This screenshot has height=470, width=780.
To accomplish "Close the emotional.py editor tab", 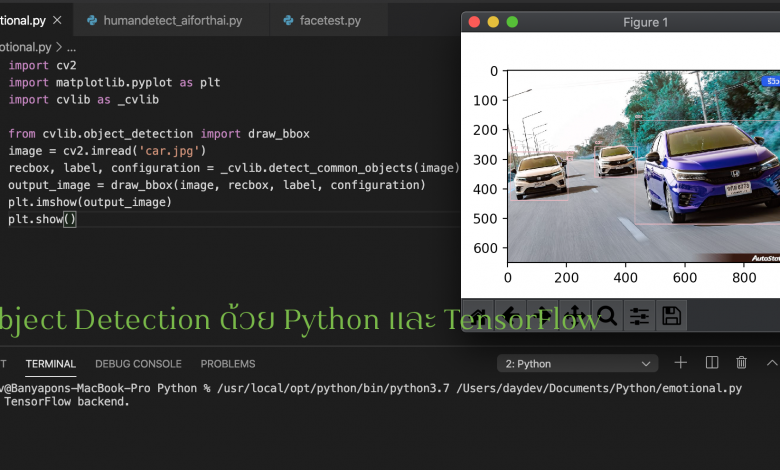I will (57, 20).
